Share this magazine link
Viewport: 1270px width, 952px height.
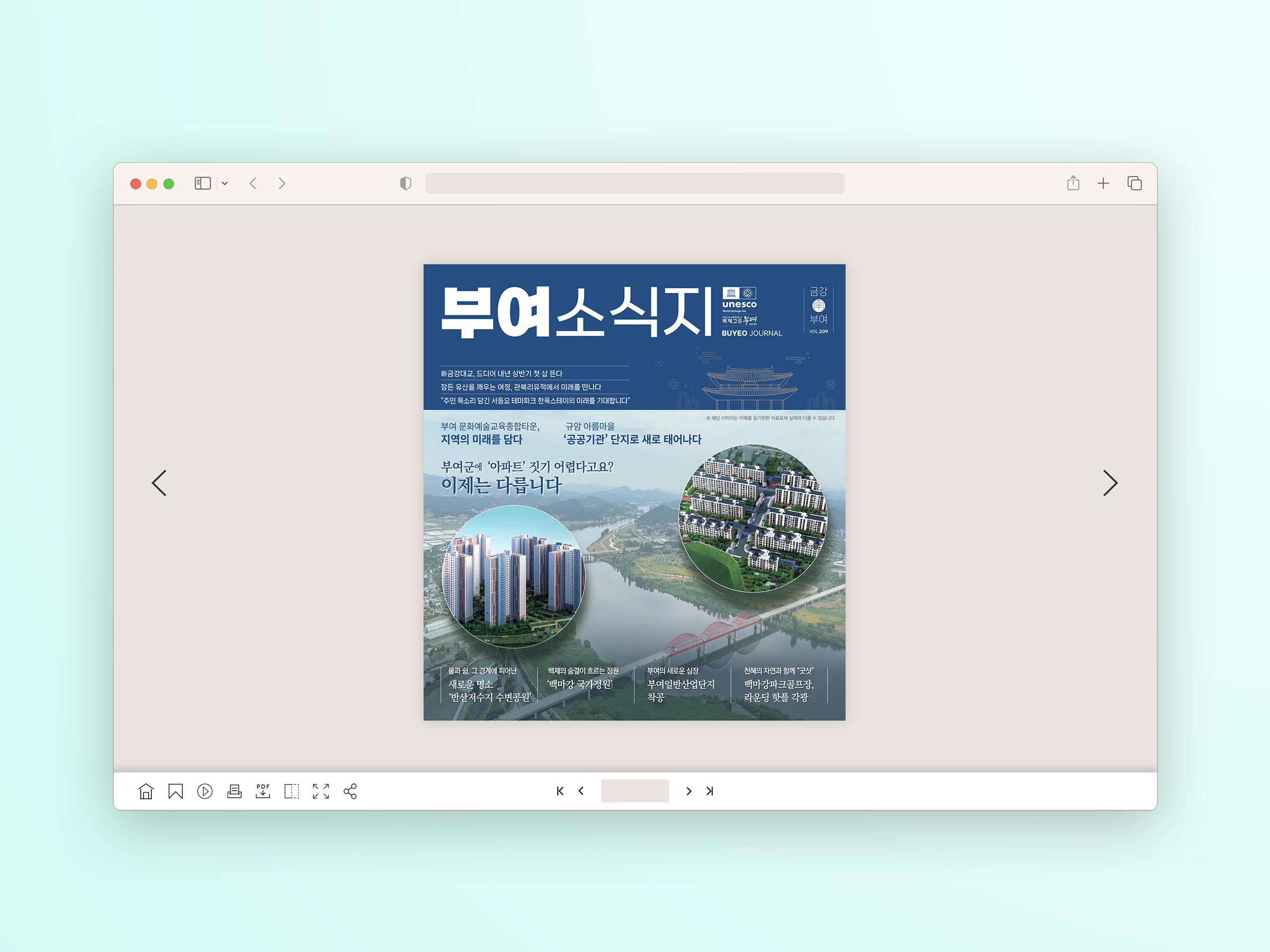(350, 791)
